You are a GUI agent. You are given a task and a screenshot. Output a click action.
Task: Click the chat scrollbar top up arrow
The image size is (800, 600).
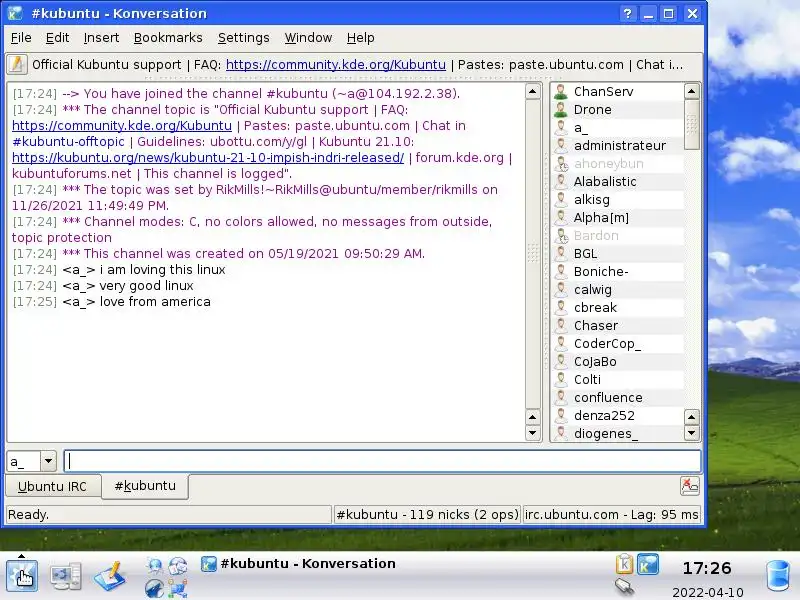point(533,91)
